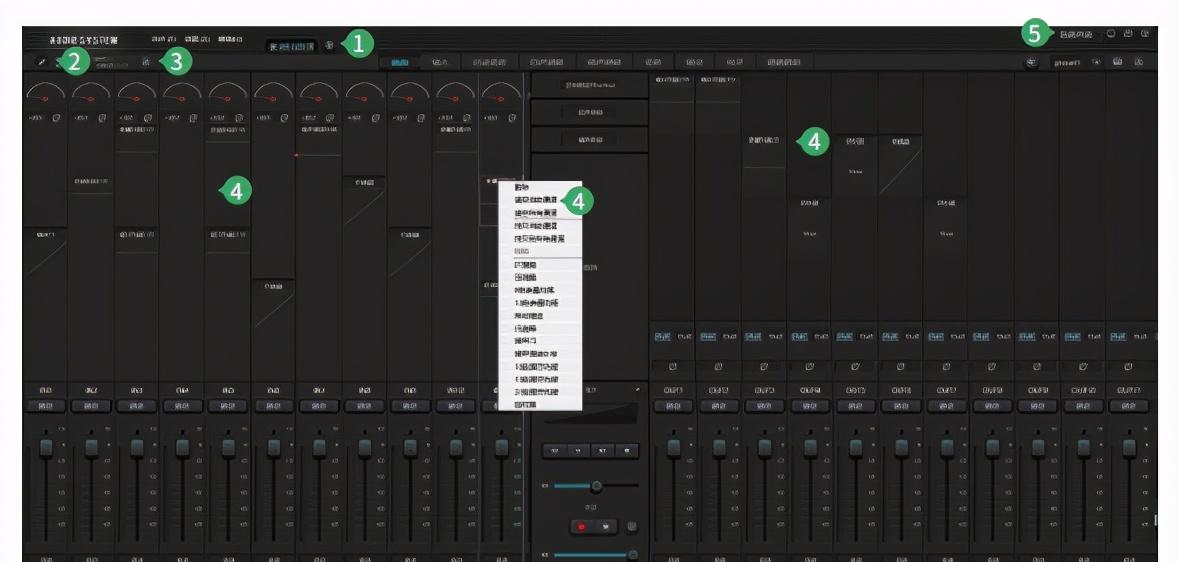The width and height of the screenshot is (1178, 562).
Task: Click the phase icon on last output channel
Action: pyautogui.click(x=1128, y=367)
